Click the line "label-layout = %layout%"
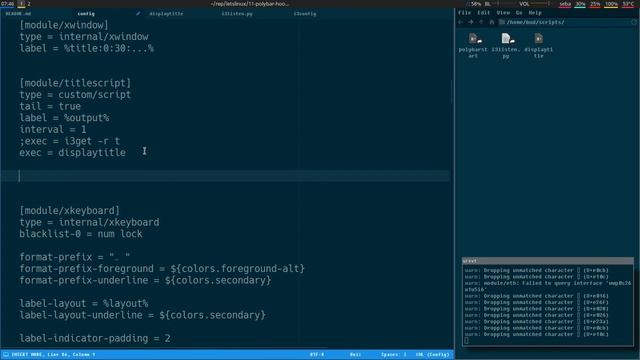 tap(84, 304)
